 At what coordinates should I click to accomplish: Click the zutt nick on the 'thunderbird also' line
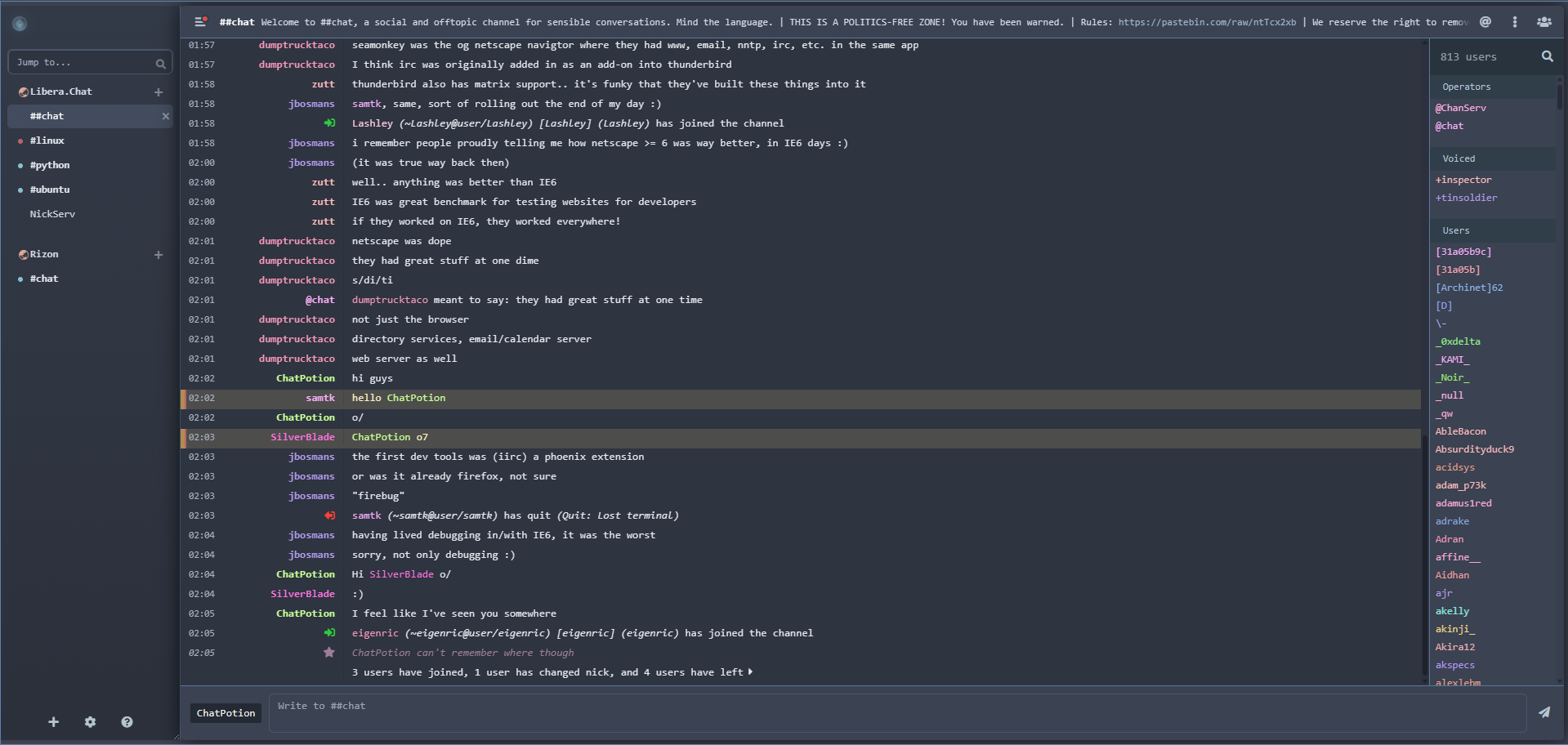323,84
